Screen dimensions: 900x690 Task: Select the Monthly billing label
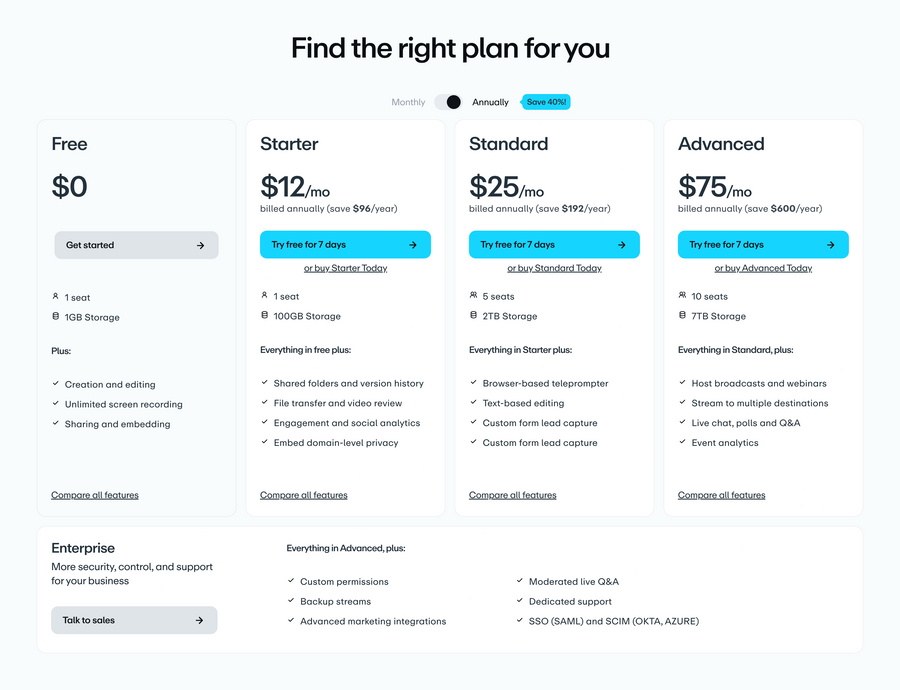point(408,101)
